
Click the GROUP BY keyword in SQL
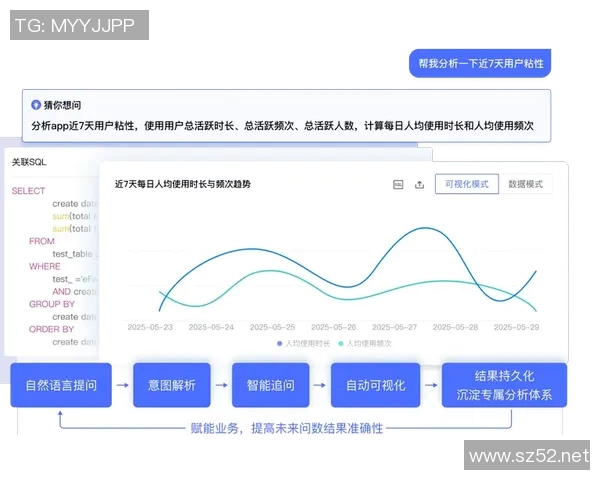pyautogui.click(x=52, y=304)
